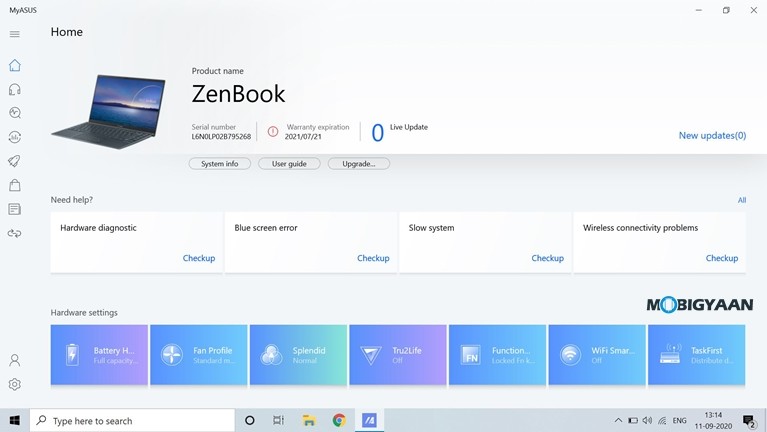Open the settings gear icon

point(15,384)
